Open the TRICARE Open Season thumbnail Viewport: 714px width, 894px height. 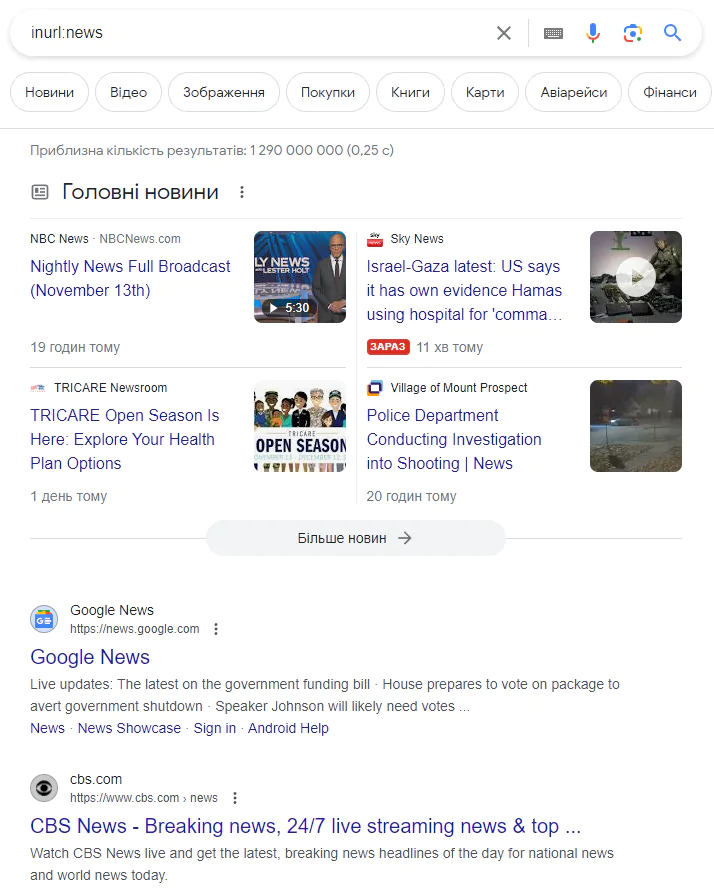pyautogui.click(x=300, y=426)
